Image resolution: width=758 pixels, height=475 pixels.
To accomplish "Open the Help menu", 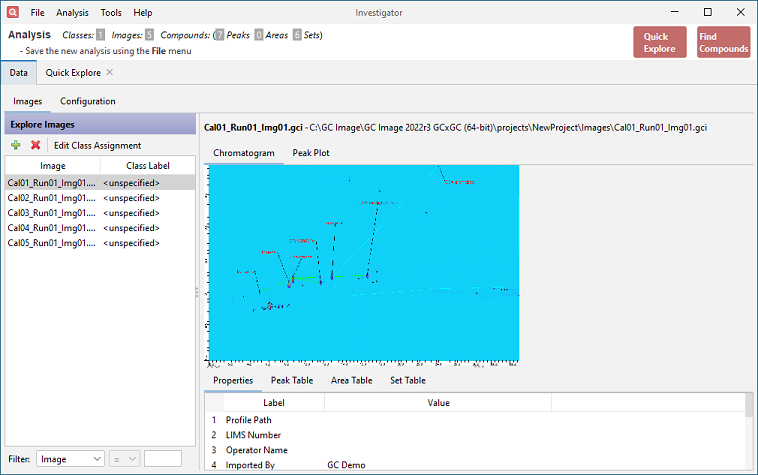I will coord(143,13).
